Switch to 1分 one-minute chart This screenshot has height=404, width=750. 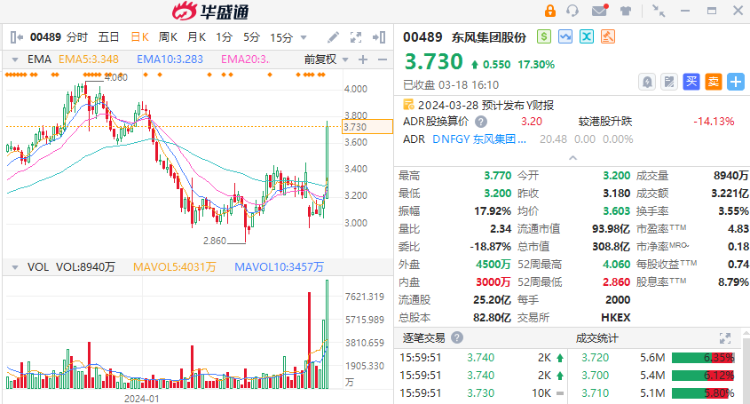tap(224, 37)
